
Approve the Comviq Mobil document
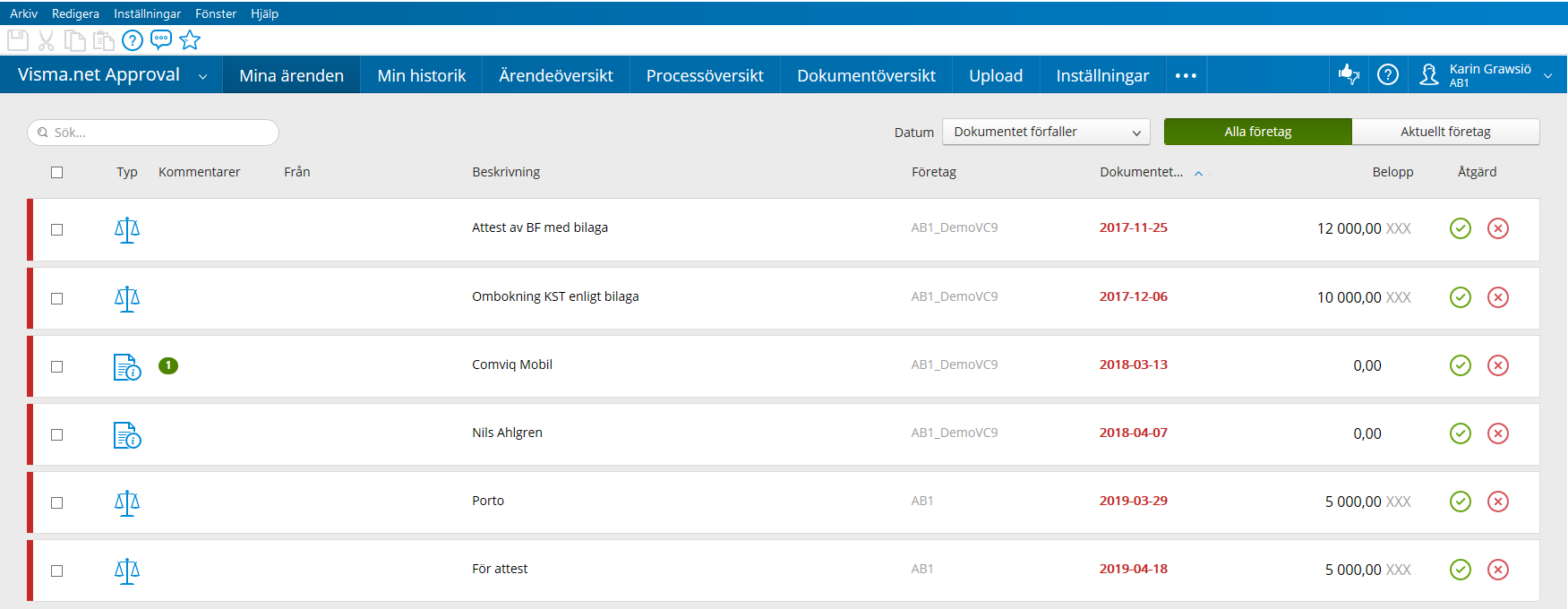[1461, 365]
